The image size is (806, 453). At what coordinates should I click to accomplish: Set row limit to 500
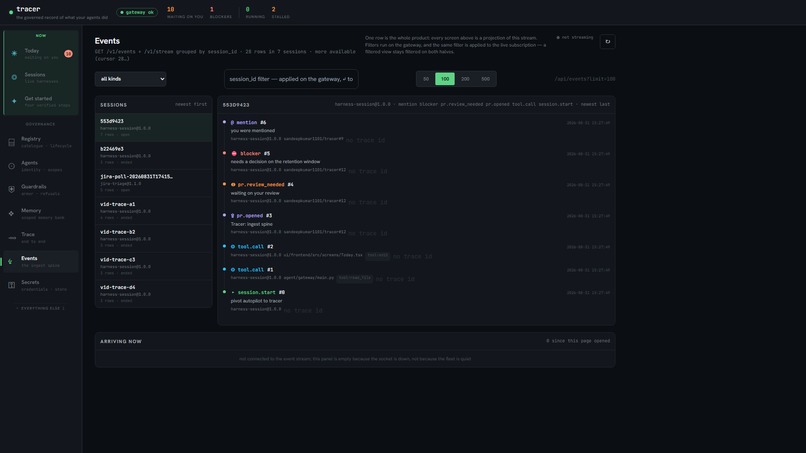pyautogui.click(x=485, y=79)
